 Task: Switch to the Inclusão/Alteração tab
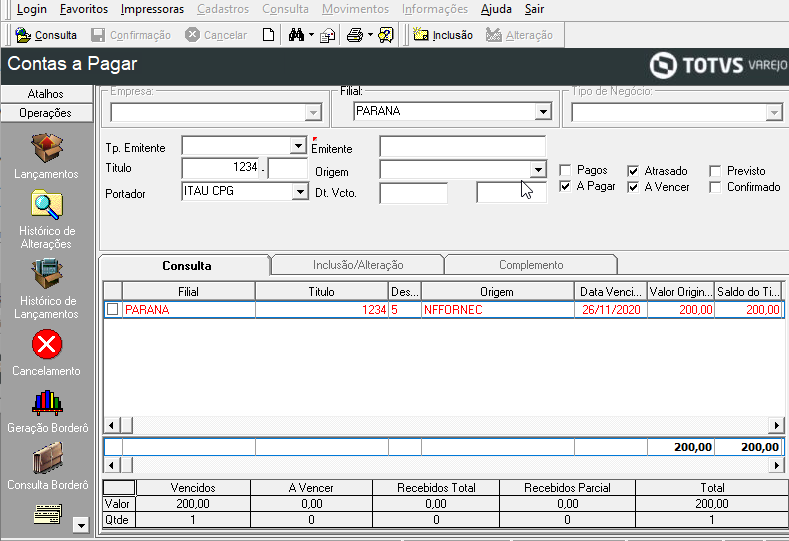(x=358, y=265)
